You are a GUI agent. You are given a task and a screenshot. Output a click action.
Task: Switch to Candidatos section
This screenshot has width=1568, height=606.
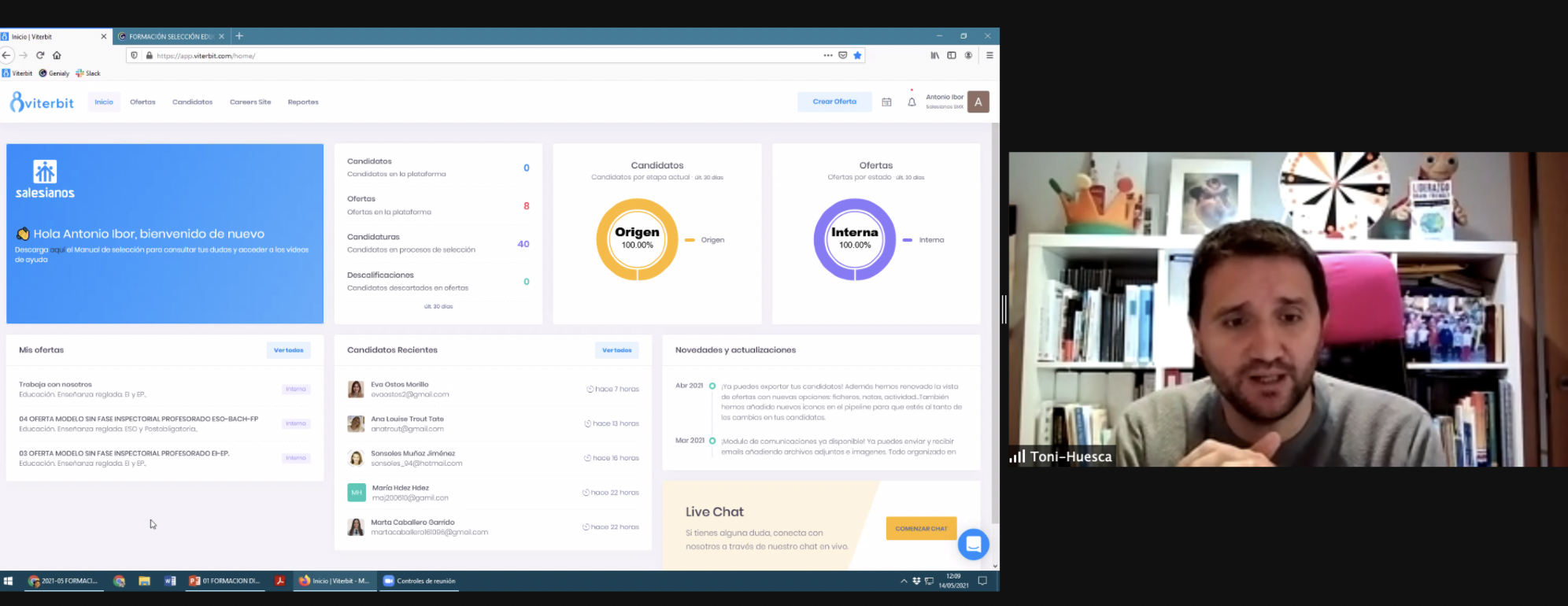[192, 102]
